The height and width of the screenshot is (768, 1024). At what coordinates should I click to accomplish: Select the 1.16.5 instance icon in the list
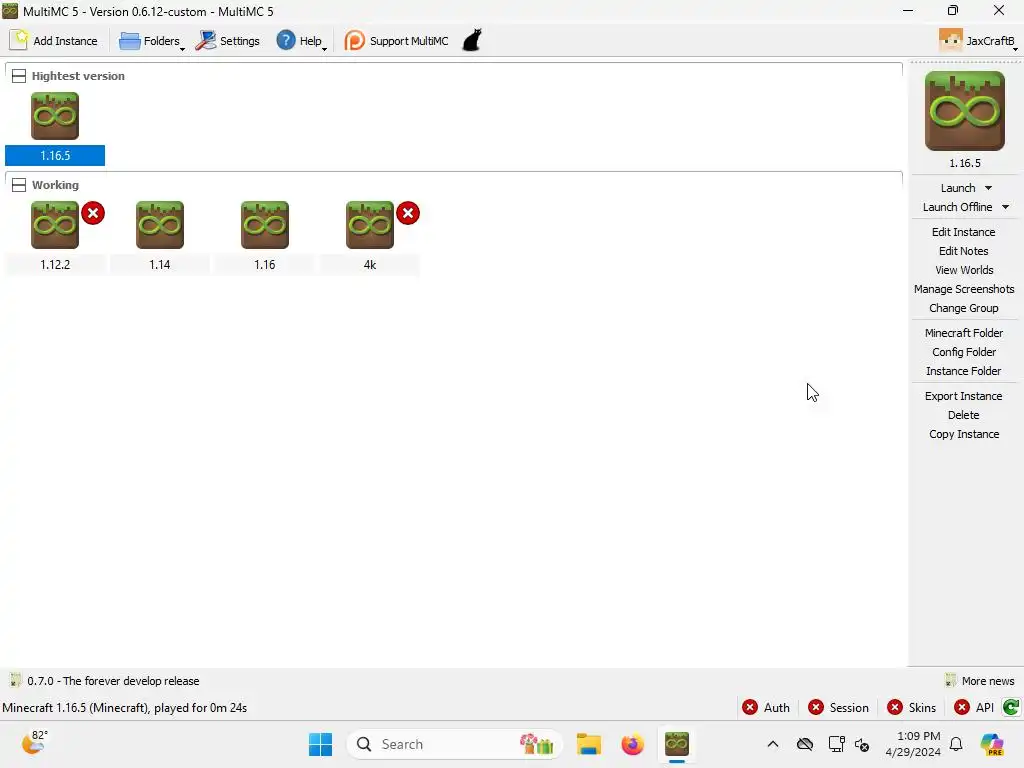point(55,116)
